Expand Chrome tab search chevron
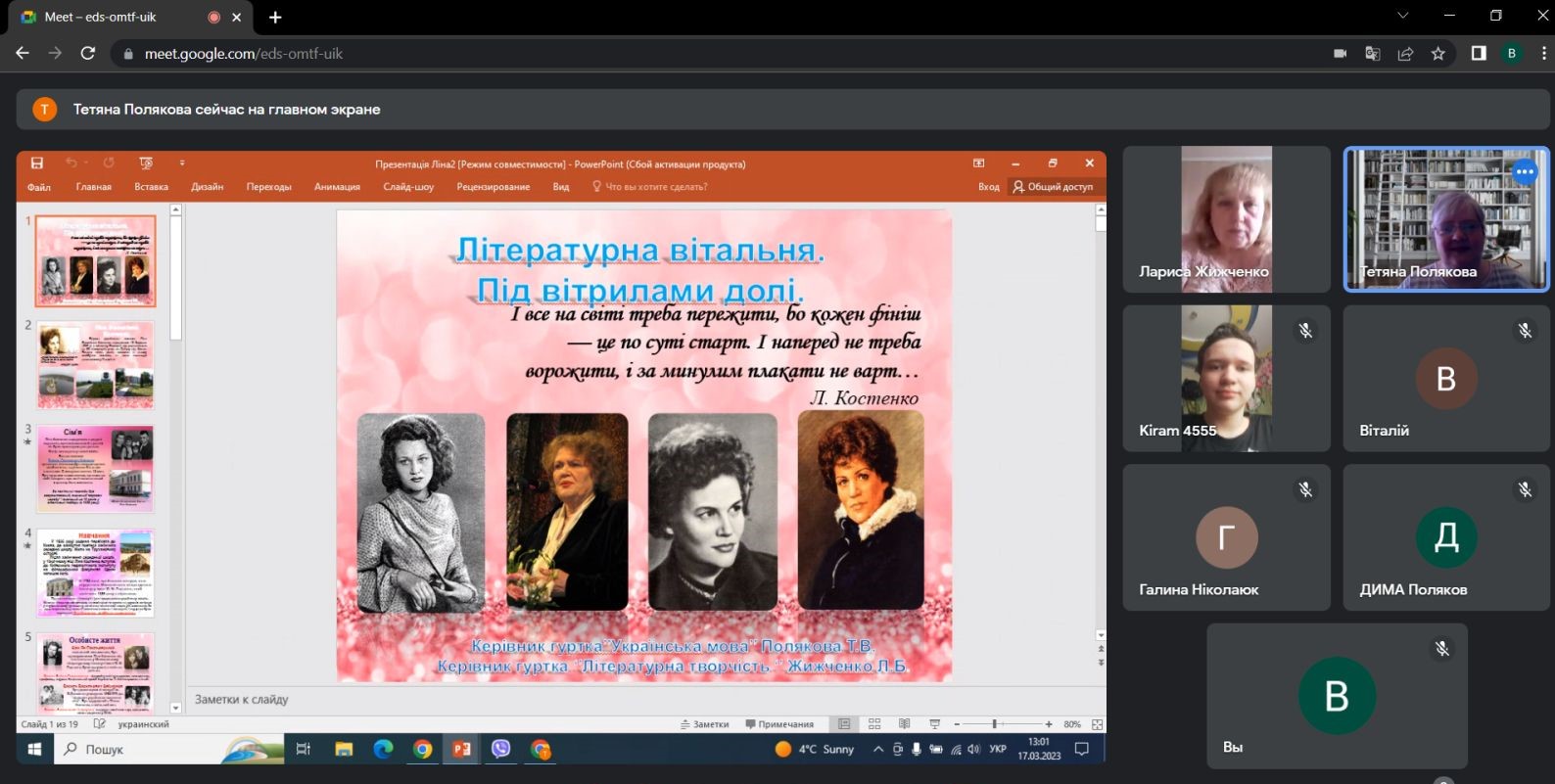 click(x=1402, y=16)
